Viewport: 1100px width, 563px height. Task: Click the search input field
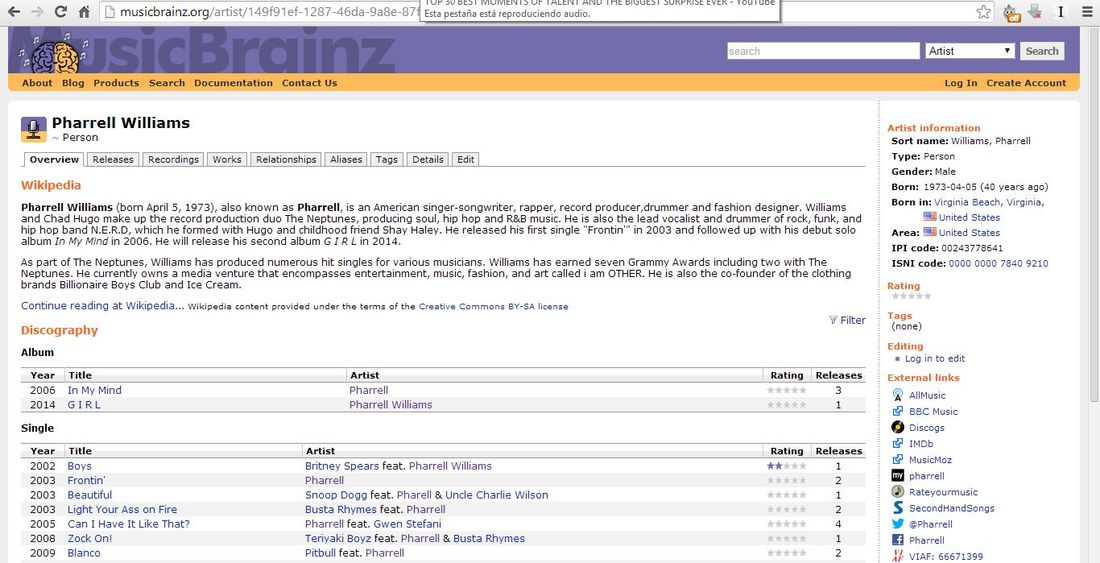pos(823,50)
